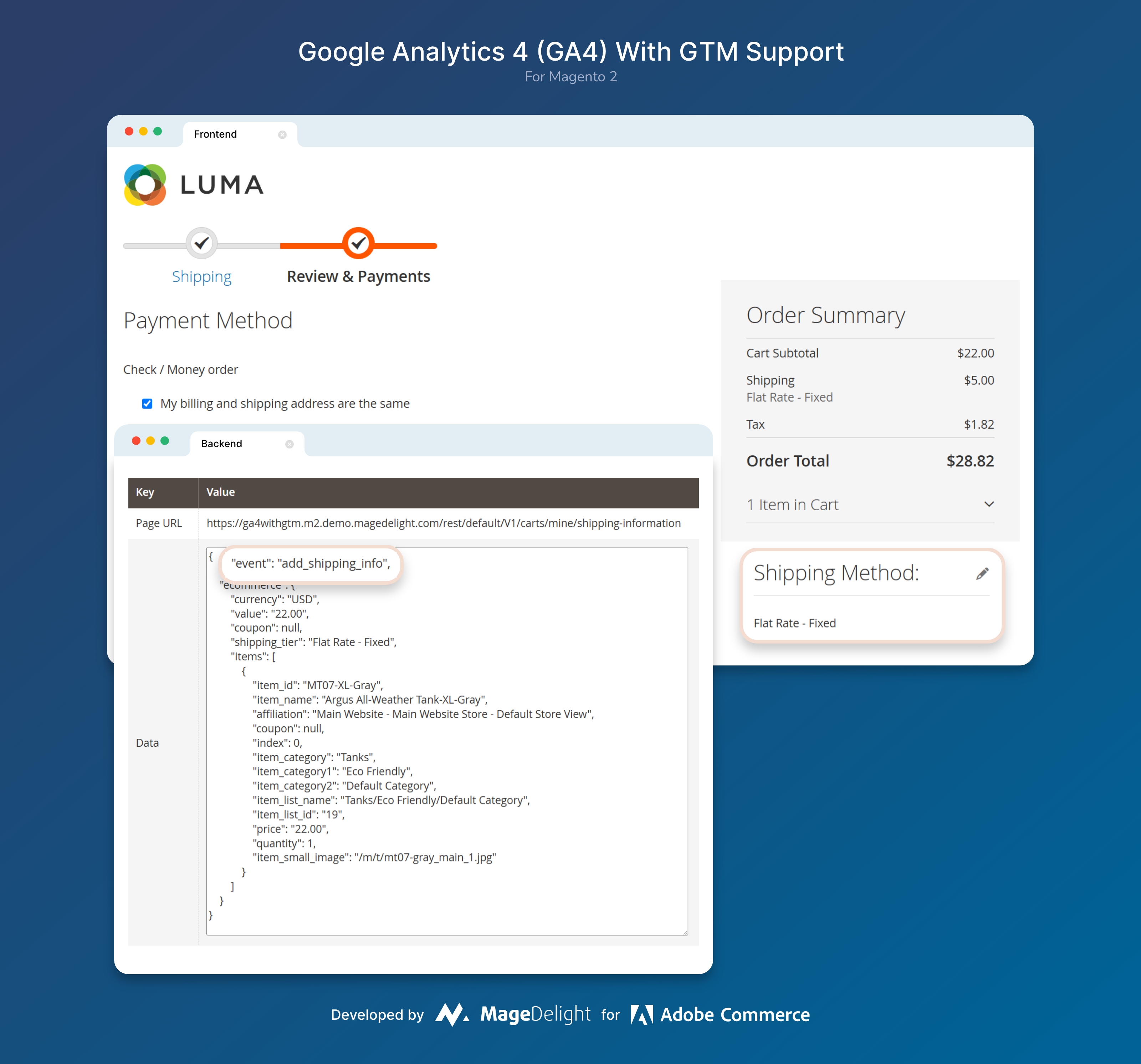Click the Luma logo icon
This screenshot has width=1141, height=1064.
[145, 185]
